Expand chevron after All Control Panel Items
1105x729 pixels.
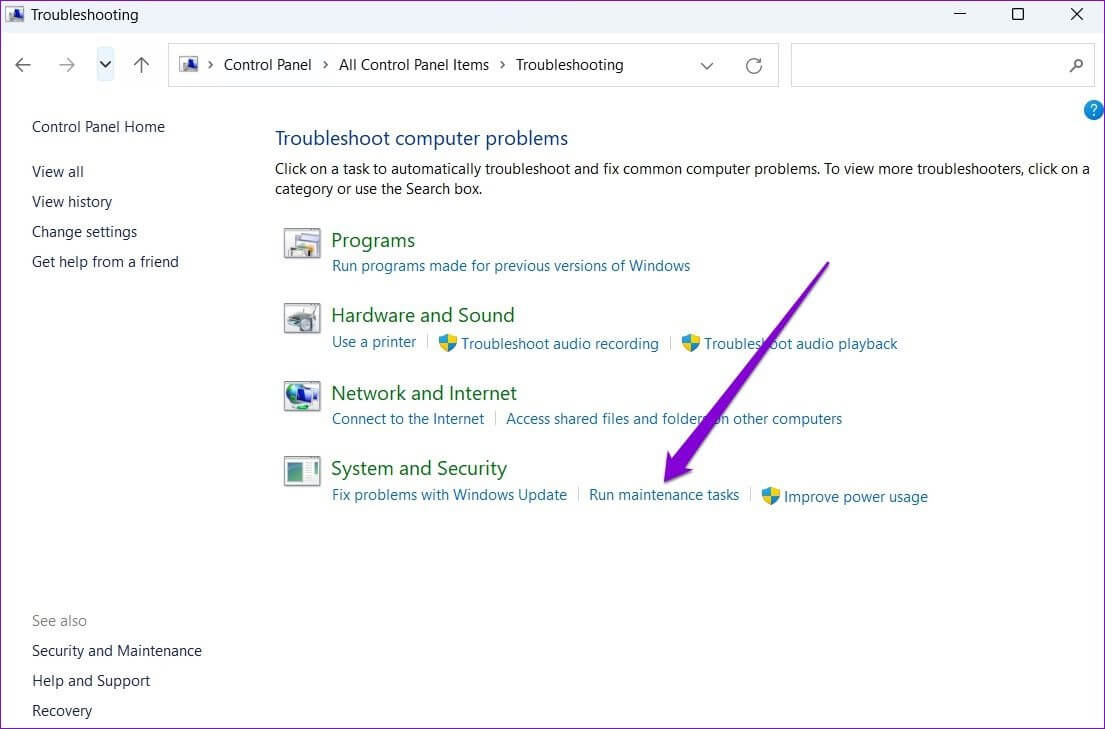[x=502, y=65]
